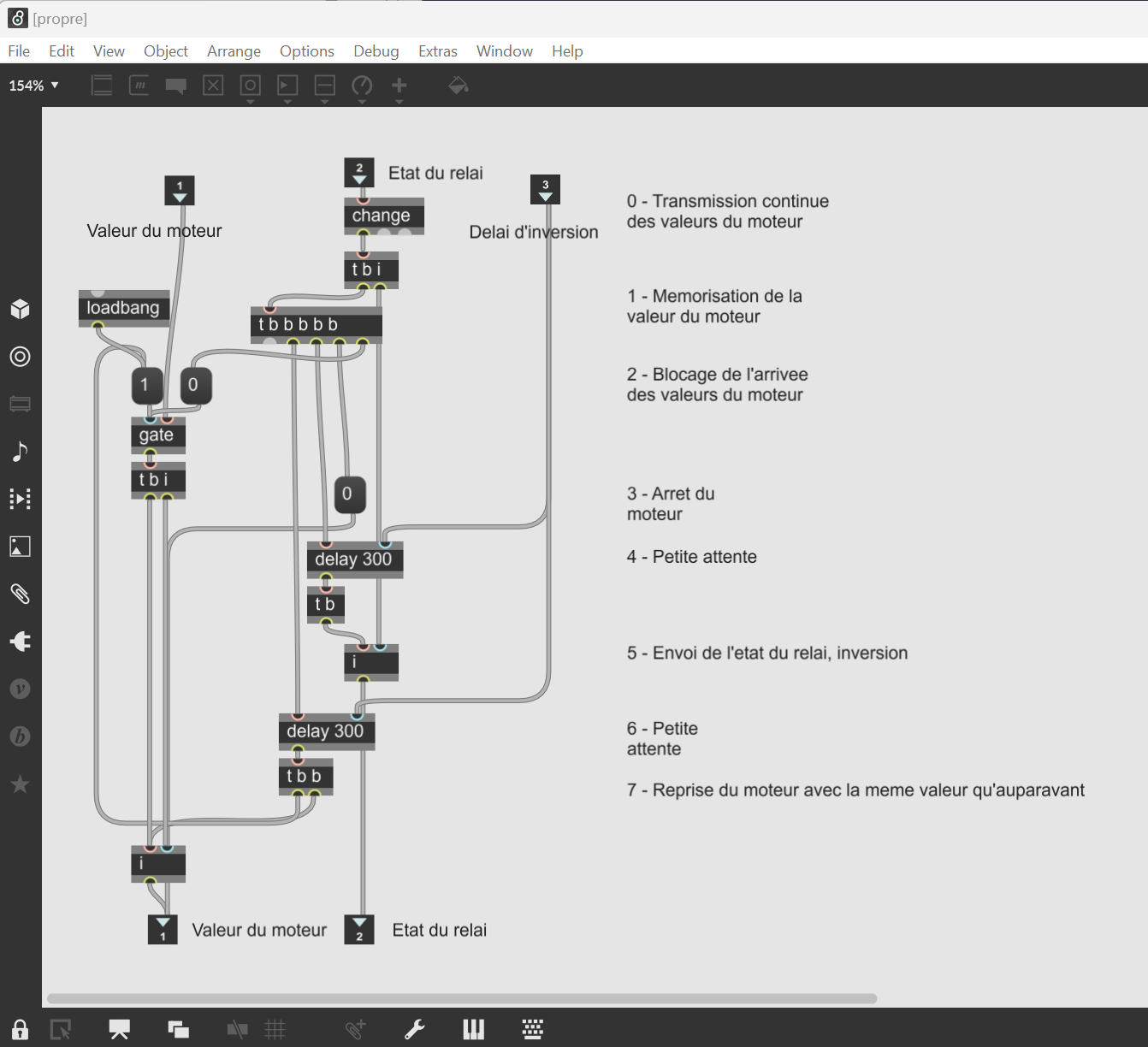This screenshot has height=1047, width=1148.
Task: Open the View menu
Action: (109, 51)
